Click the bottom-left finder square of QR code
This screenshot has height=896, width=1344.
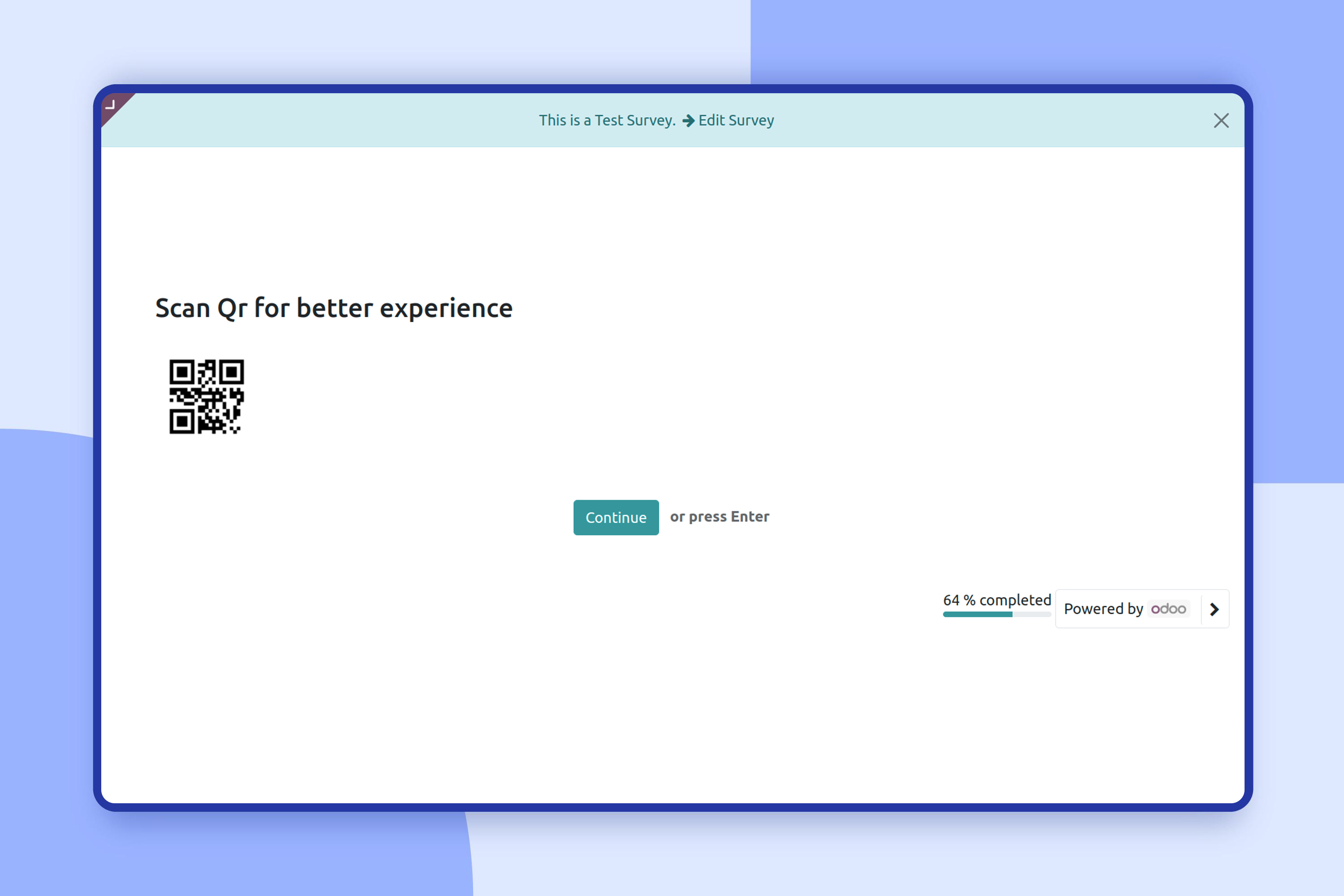[182, 422]
